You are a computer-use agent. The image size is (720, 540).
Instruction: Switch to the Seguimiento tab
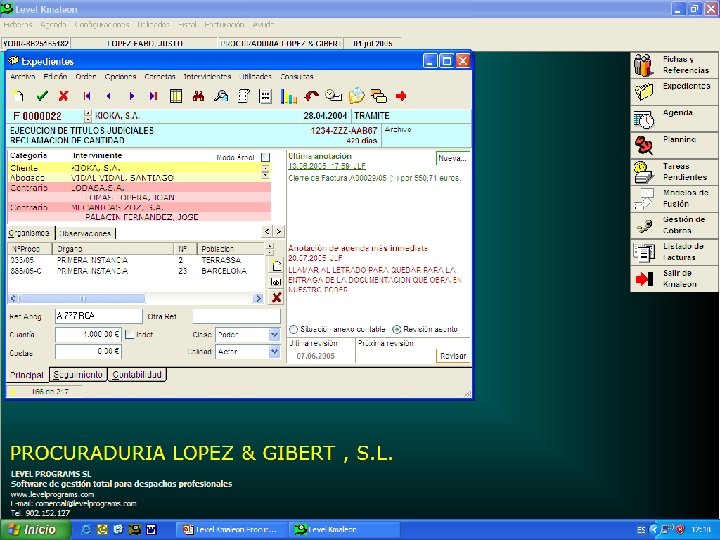click(78, 375)
